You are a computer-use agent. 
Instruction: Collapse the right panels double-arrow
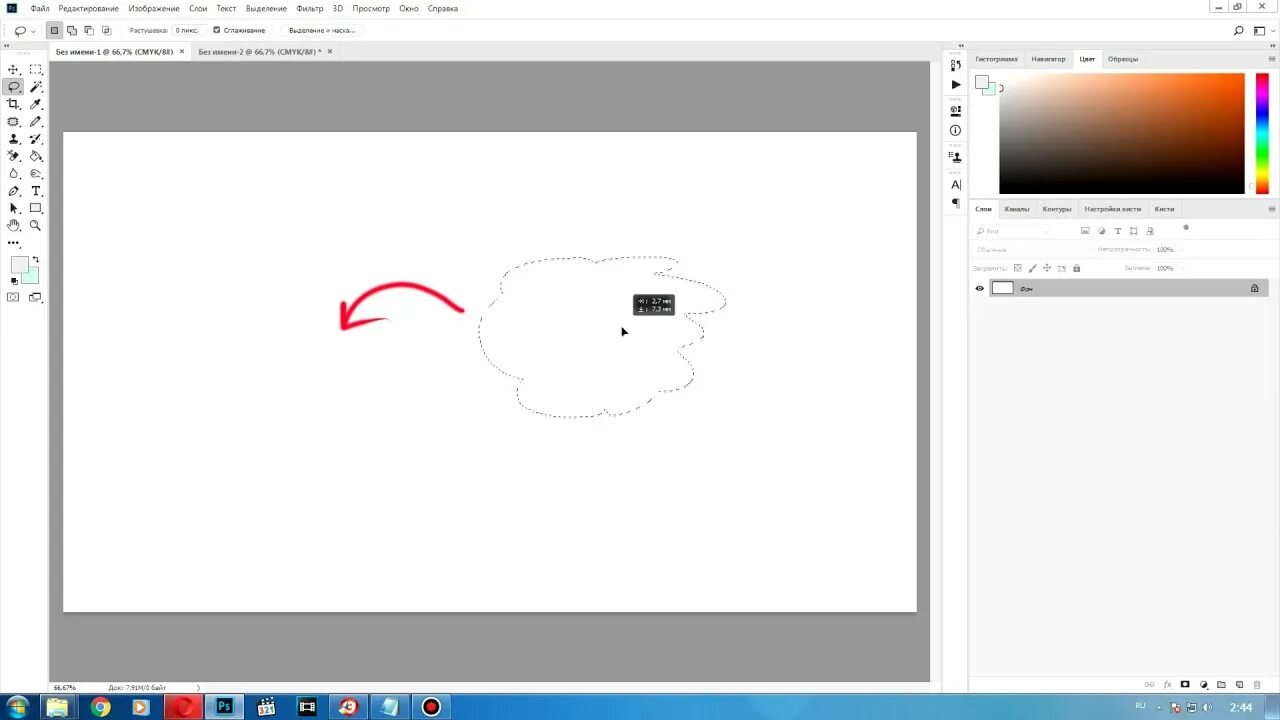tap(1271, 46)
